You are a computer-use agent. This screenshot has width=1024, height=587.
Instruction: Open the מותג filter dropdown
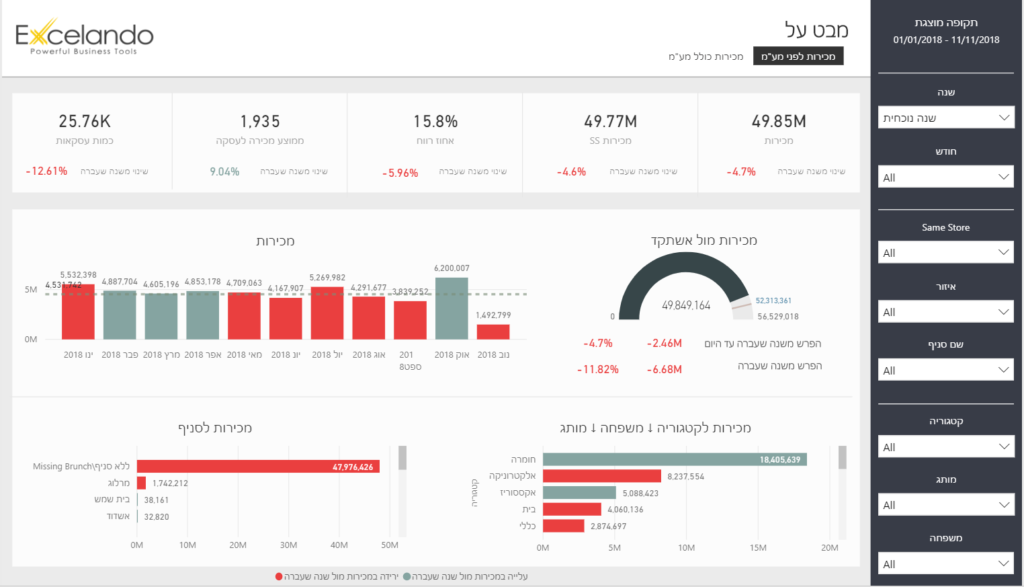[947, 506]
